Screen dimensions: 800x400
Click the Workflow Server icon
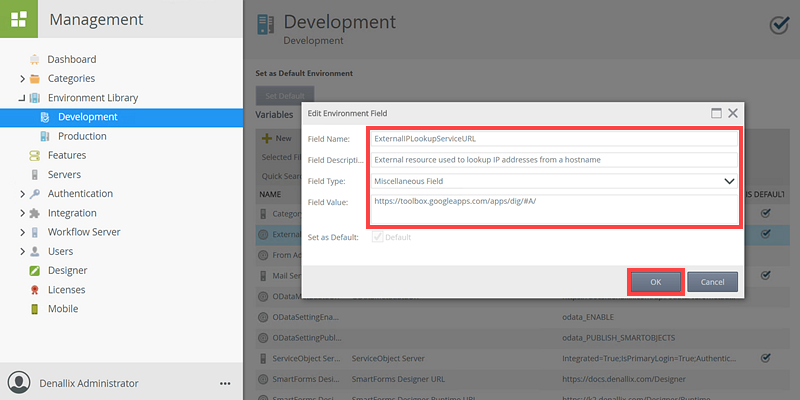click(35, 232)
